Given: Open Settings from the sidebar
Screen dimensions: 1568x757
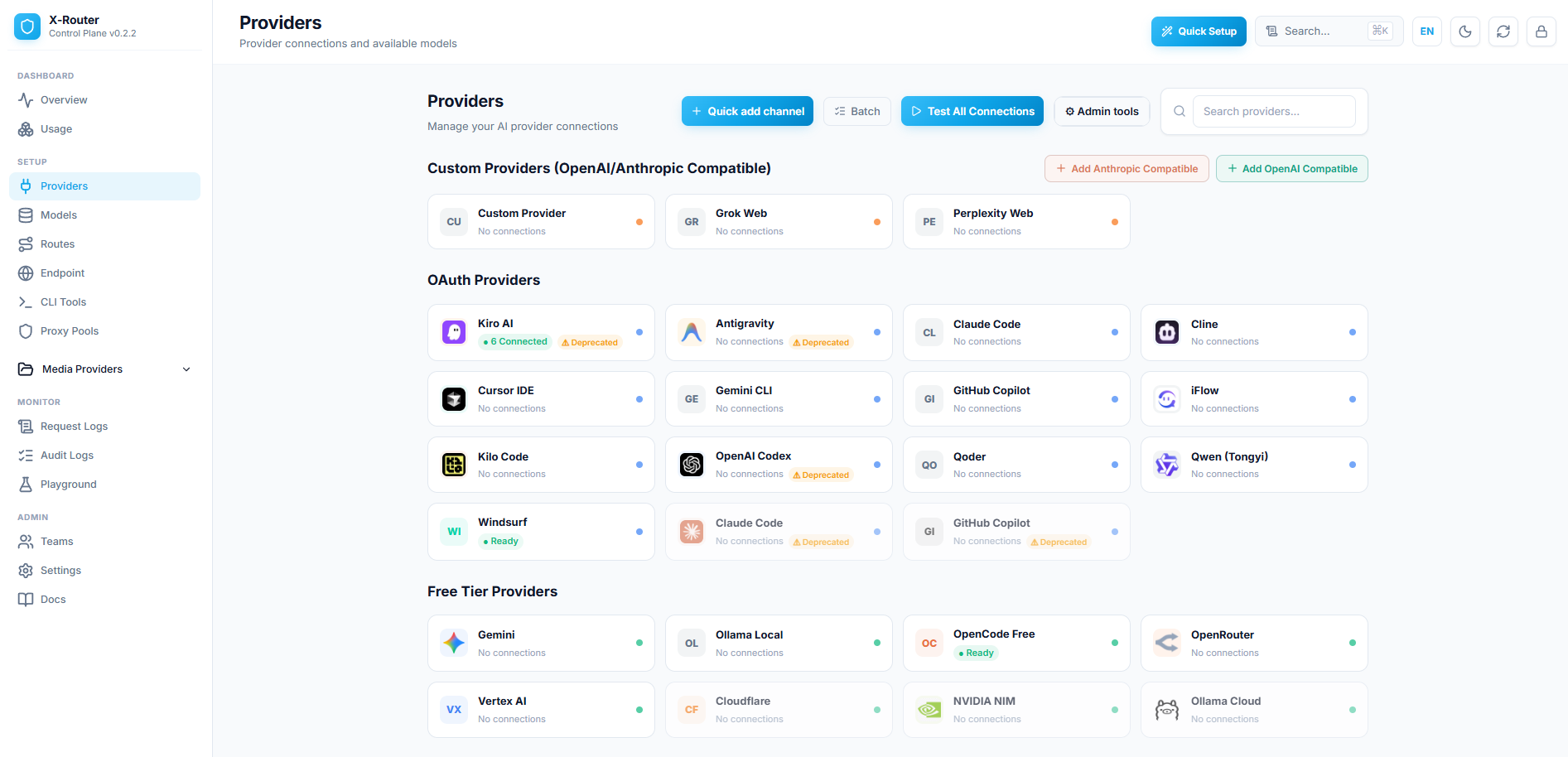Looking at the screenshot, I should tap(105, 571).
